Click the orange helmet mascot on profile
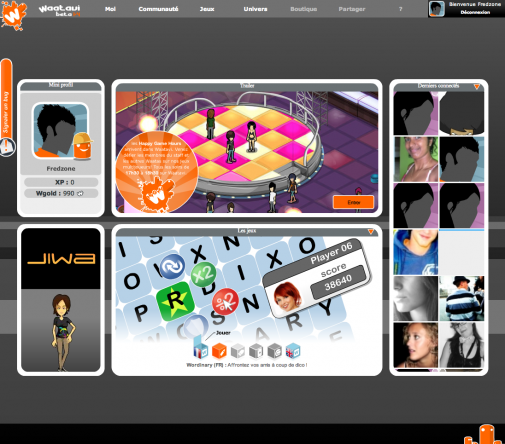This screenshot has height=444, width=505. (82, 146)
